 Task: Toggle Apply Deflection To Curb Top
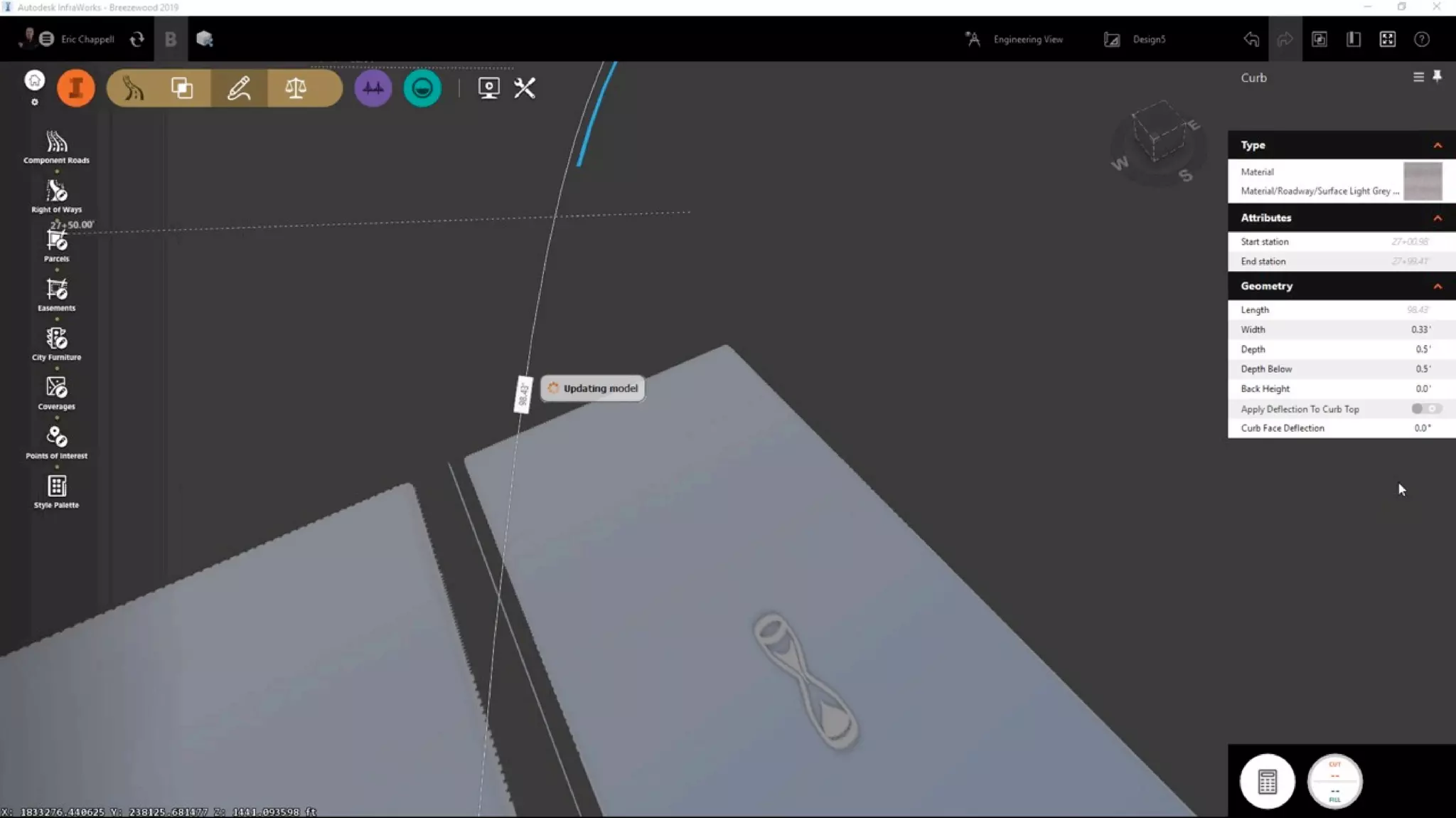[1425, 409]
